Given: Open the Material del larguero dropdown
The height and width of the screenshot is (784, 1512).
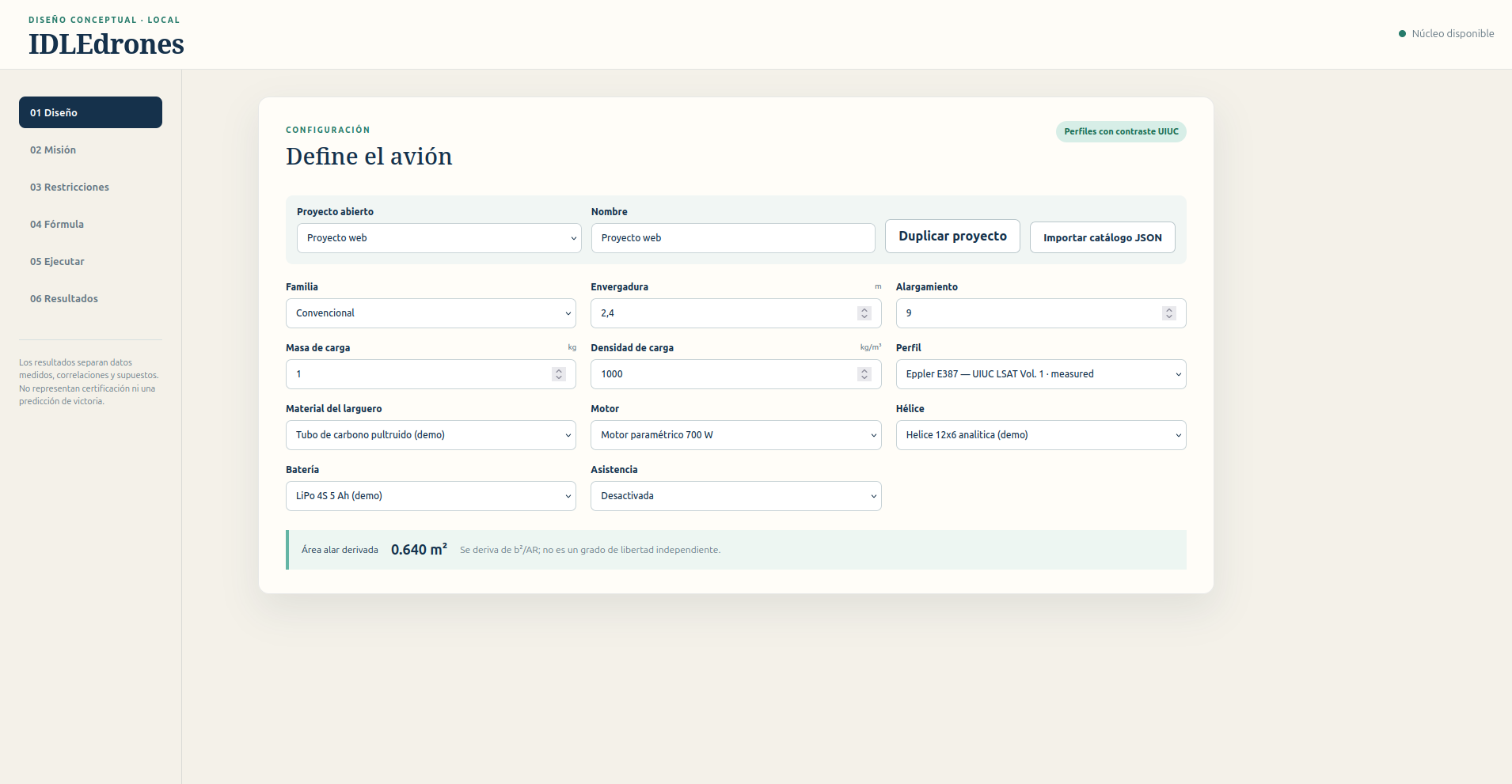Looking at the screenshot, I should 431,435.
